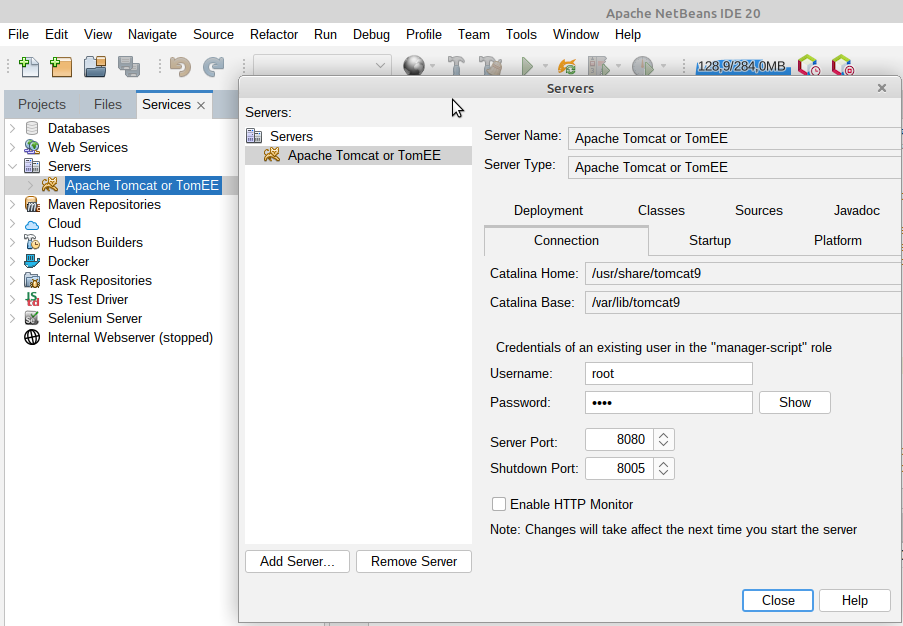The height and width of the screenshot is (626, 903).
Task: Increase the Server Port with up arrow
Action: point(663,435)
